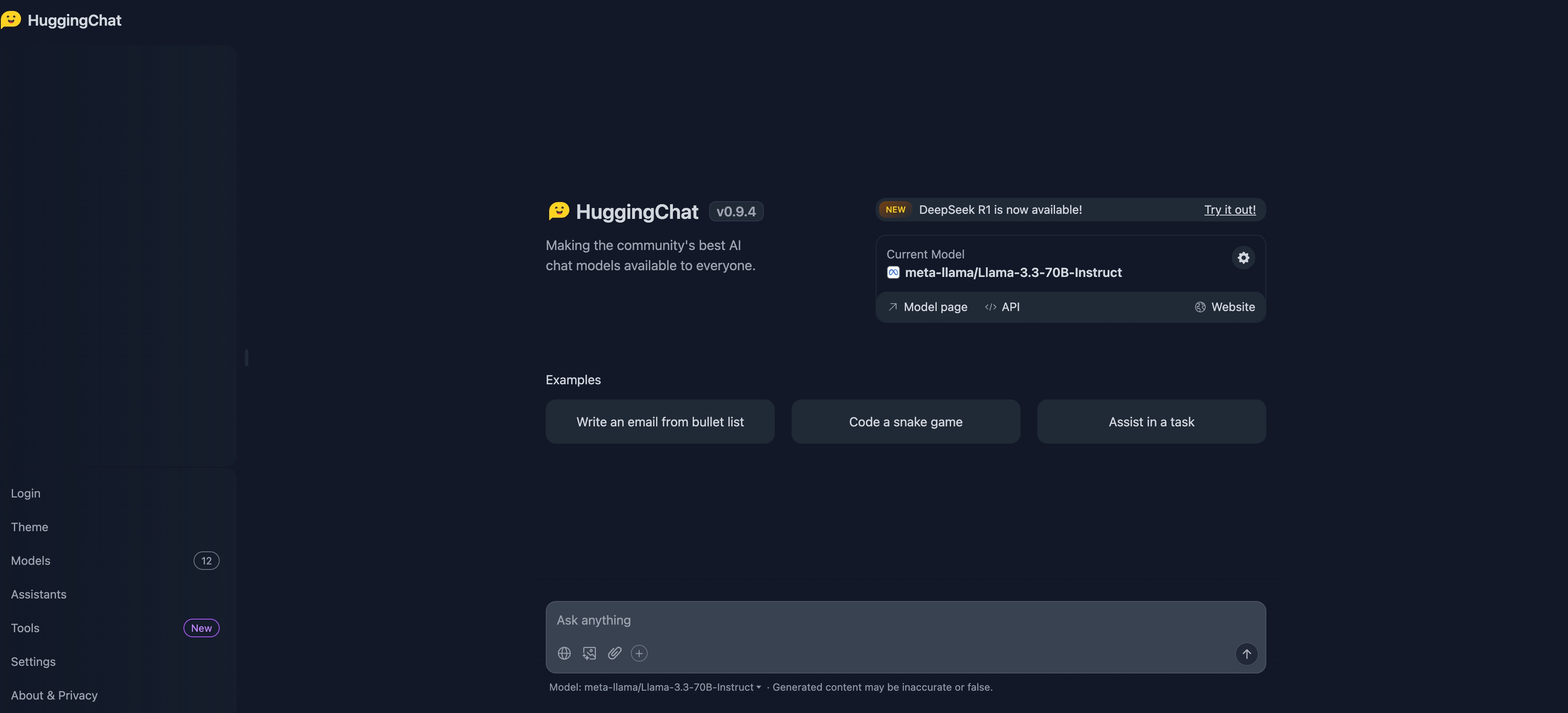
Task: Open the API link
Action: 1002,307
